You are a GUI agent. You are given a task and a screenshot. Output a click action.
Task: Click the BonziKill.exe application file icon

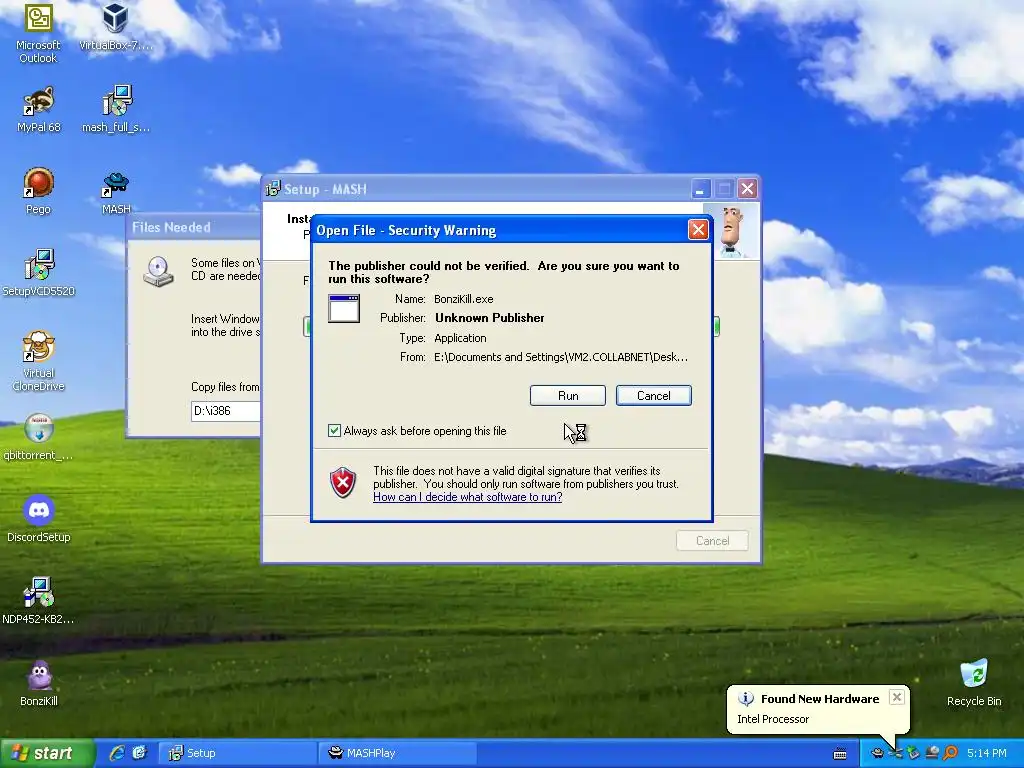click(x=344, y=308)
